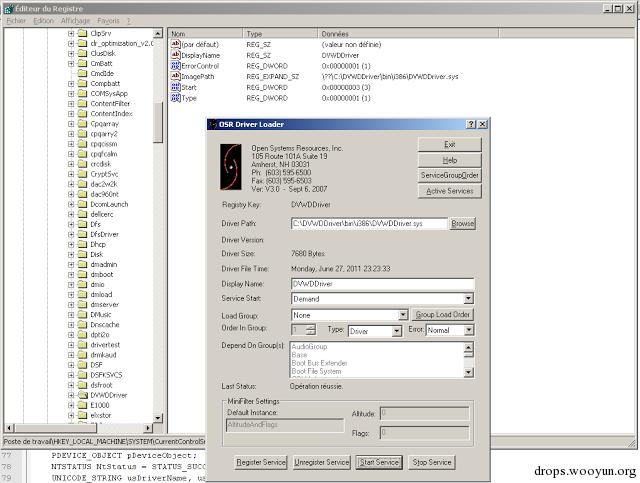Open the Load Group combo box arrow
The width and height of the screenshot is (640, 483).
click(403, 315)
